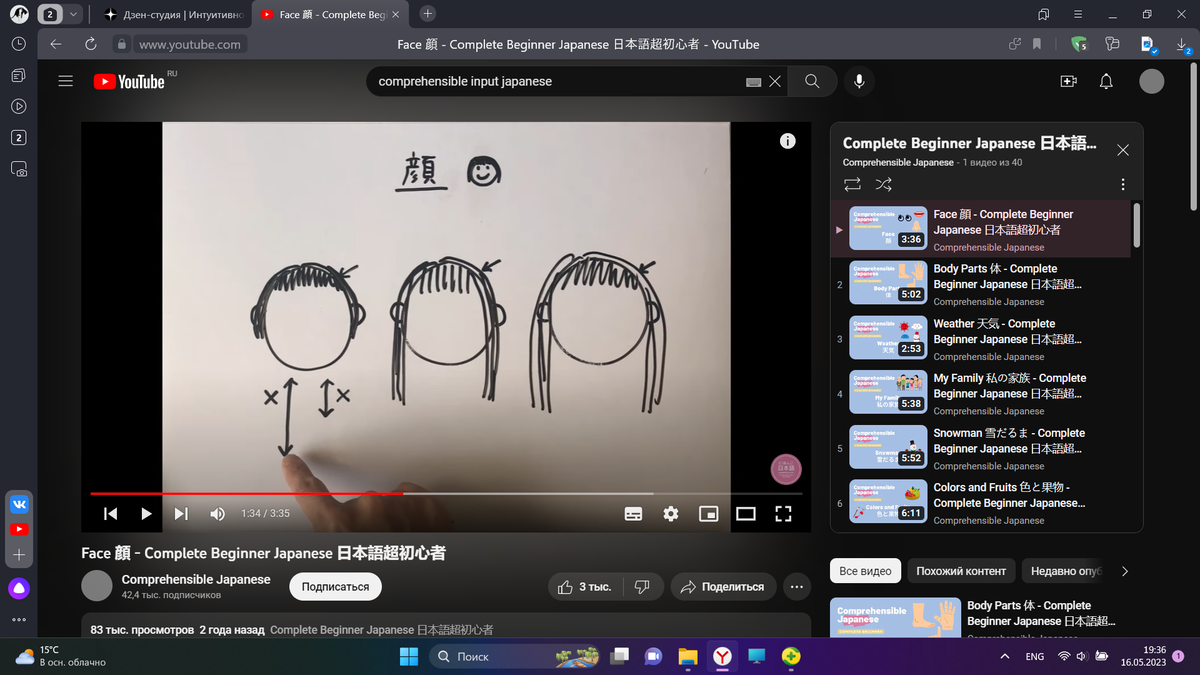Close the playlist panel

(1123, 150)
